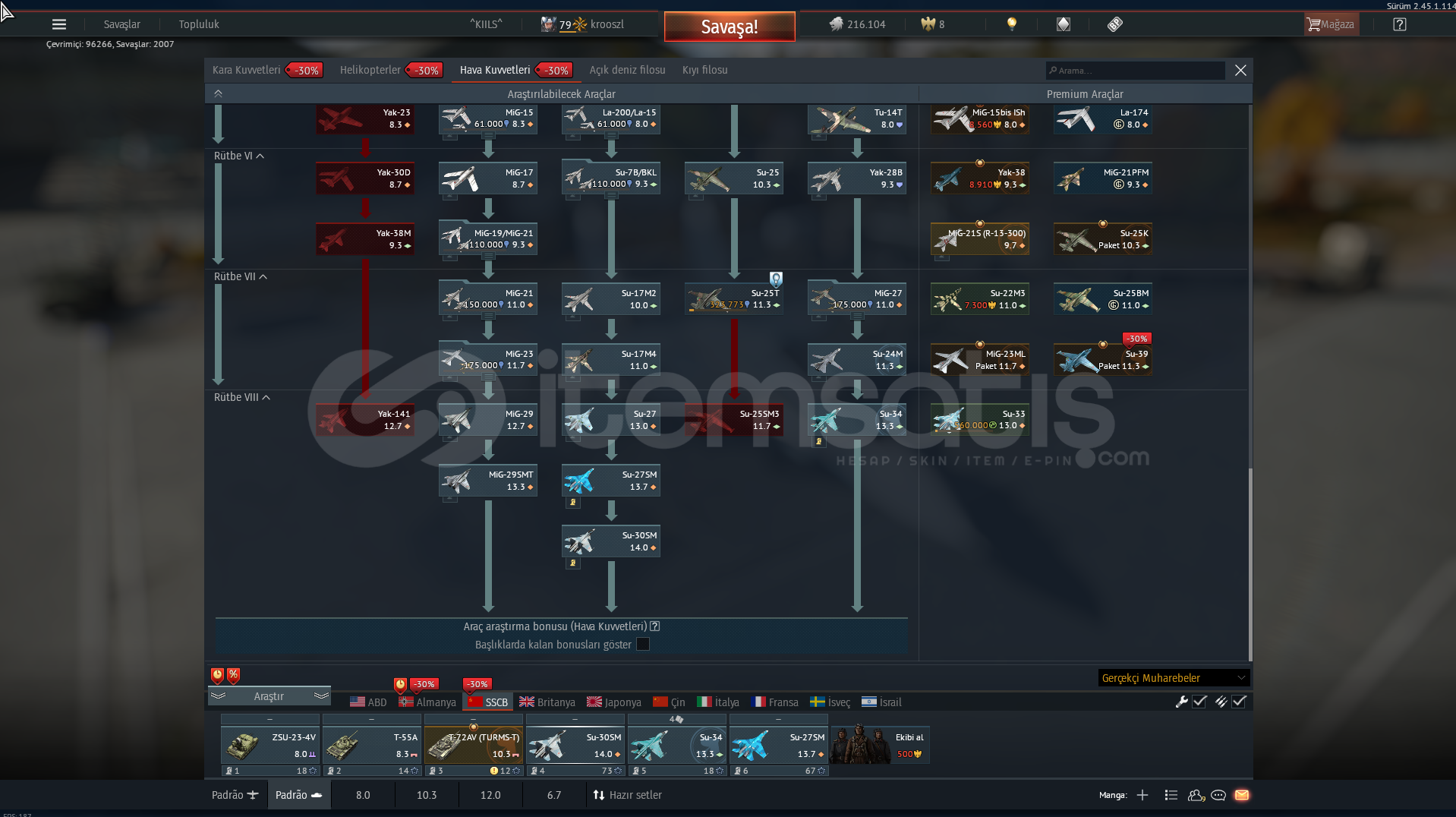Select the ABD nation tab
The image size is (1456, 817).
point(368,702)
